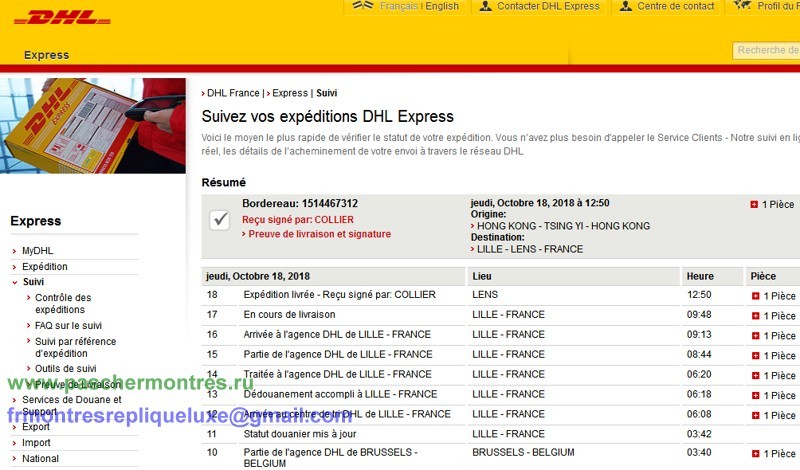Expand the piece plus icon on row 16
The width and height of the screenshot is (800, 470).
756,336
